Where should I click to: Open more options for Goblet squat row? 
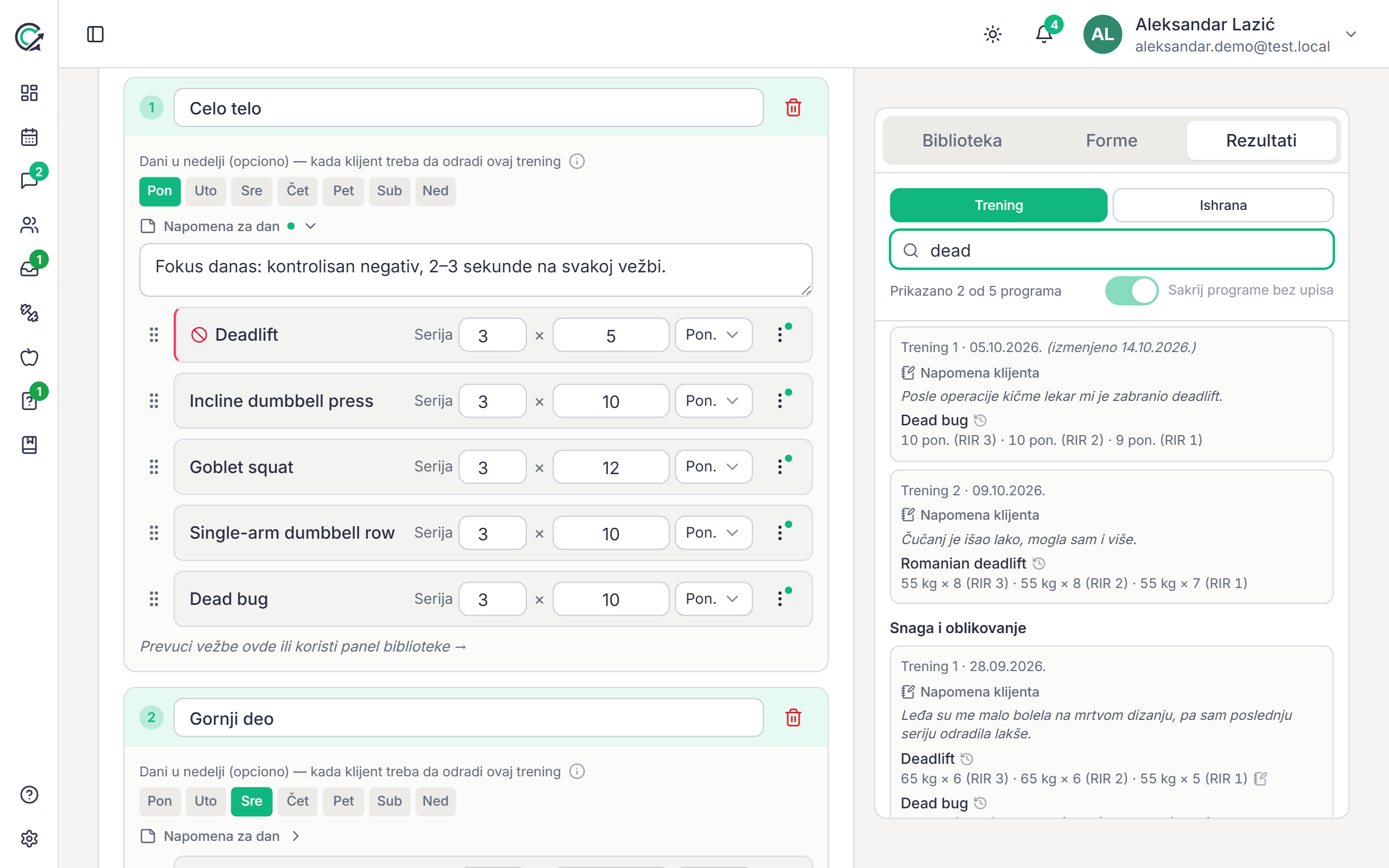pos(780,467)
